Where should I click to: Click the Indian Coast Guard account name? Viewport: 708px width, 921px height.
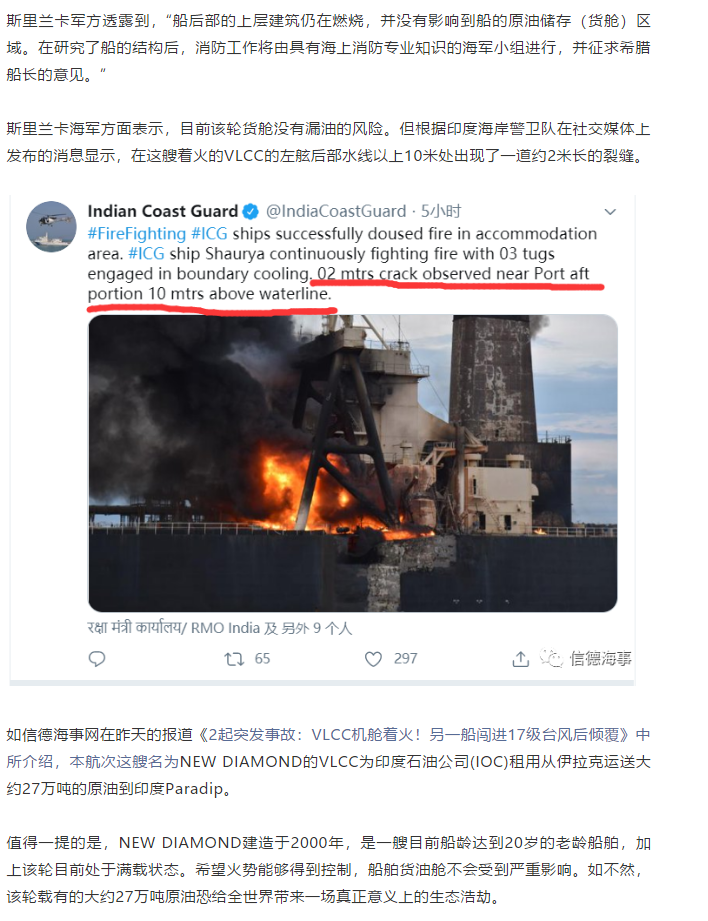(x=163, y=211)
